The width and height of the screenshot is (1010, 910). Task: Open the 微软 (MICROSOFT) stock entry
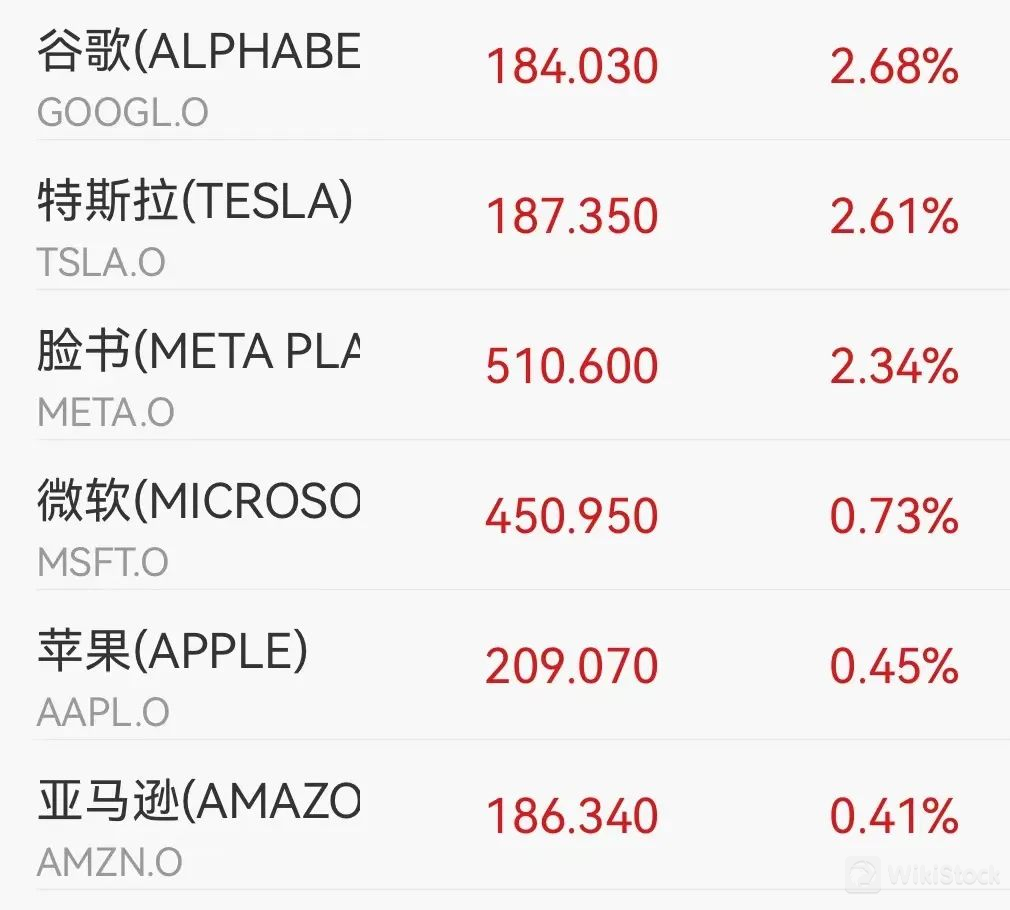(197, 502)
